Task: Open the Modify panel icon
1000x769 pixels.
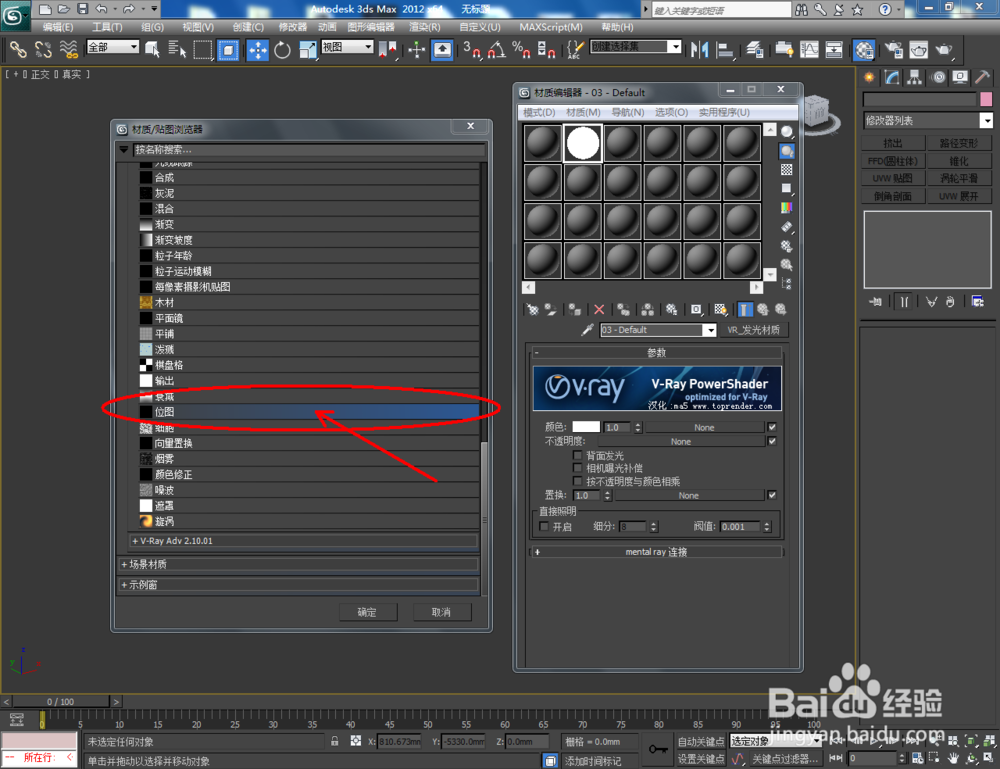Action: click(x=892, y=77)
